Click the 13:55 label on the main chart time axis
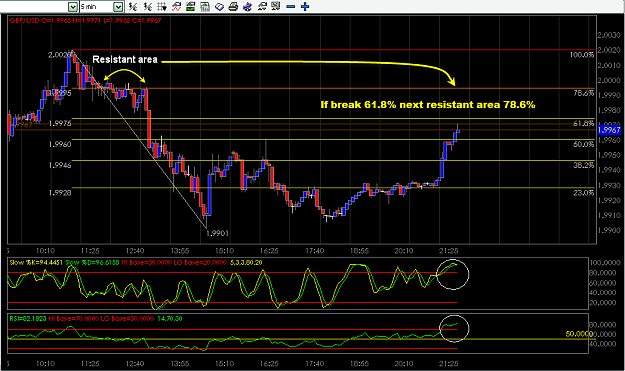 coord(179,251)
